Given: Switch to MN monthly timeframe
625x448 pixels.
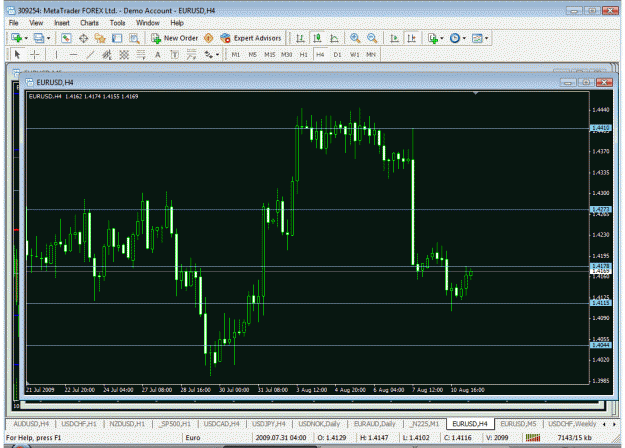Looking at the screenshot, I should coord(371,55).
